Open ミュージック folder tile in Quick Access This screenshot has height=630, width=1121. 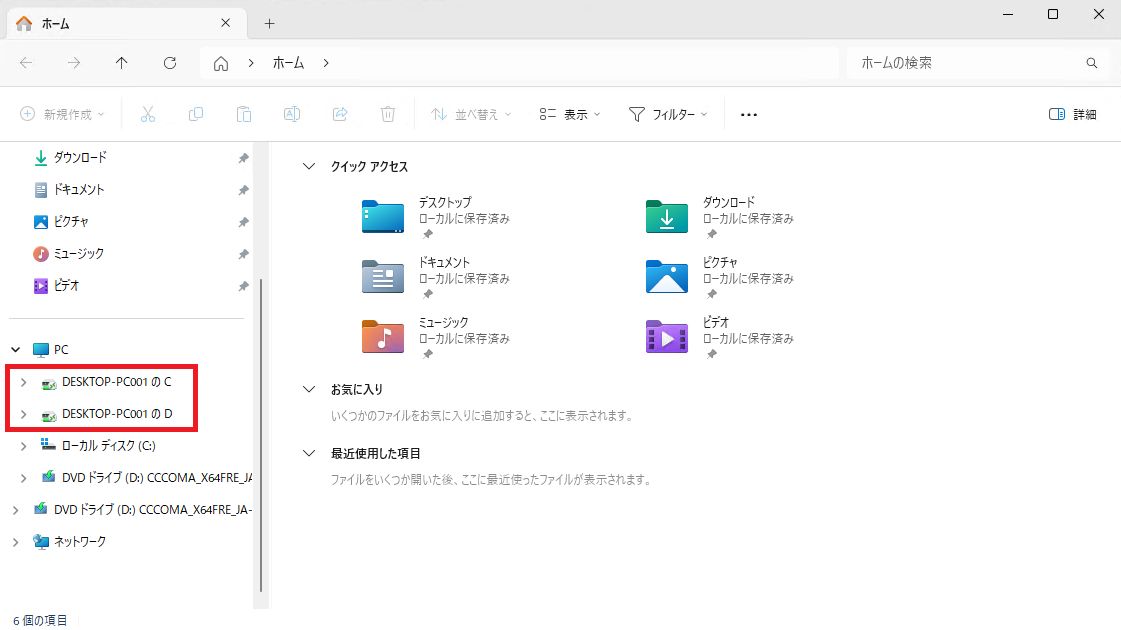pyautogui.click(x=436, y=338)
